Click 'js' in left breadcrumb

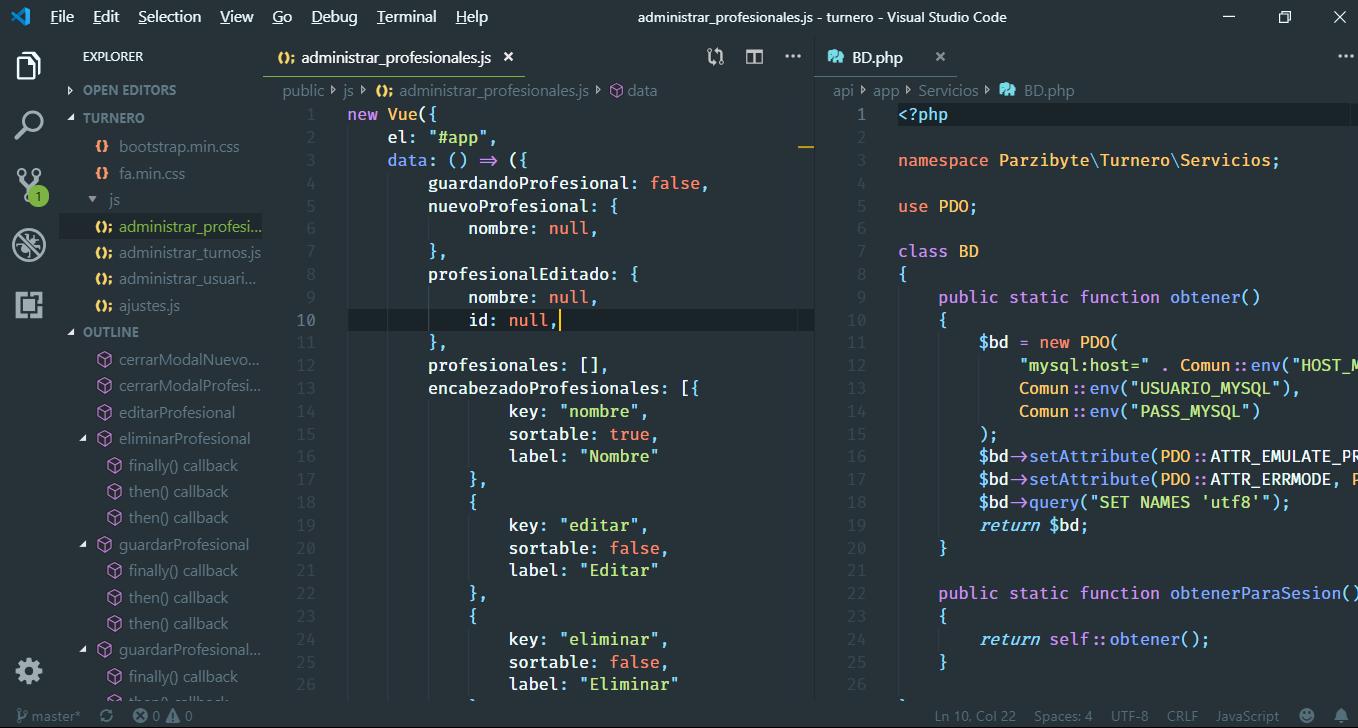tap(348, 90)
